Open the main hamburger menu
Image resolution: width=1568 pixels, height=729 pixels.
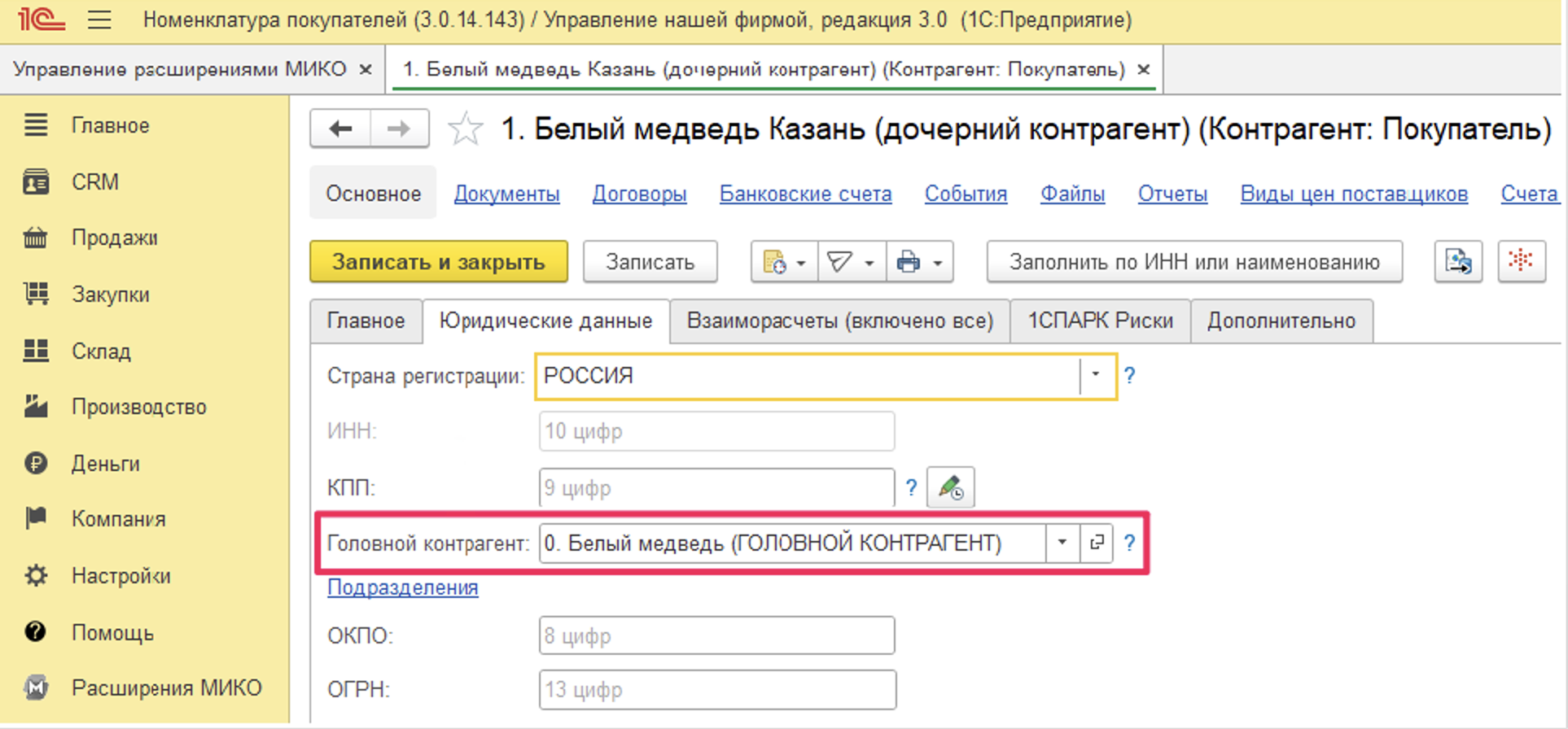click(x=99, y=20)
